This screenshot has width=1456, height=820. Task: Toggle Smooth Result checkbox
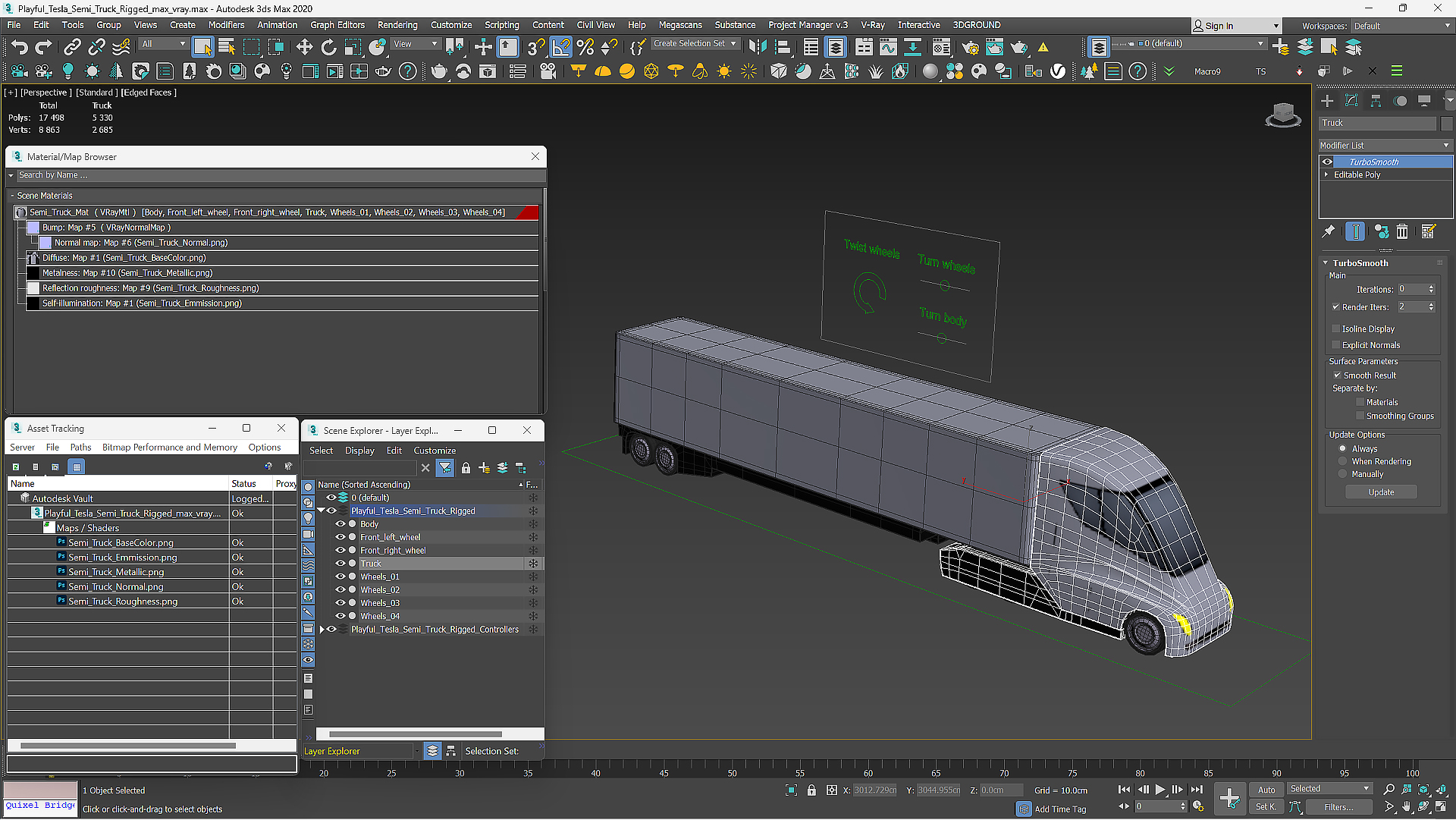[1338, 375]
